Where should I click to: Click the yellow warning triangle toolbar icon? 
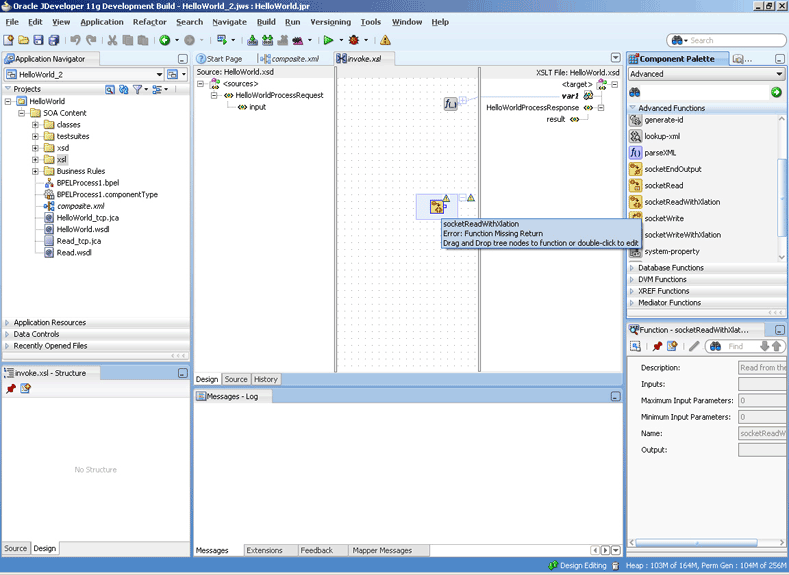point(385,40)
